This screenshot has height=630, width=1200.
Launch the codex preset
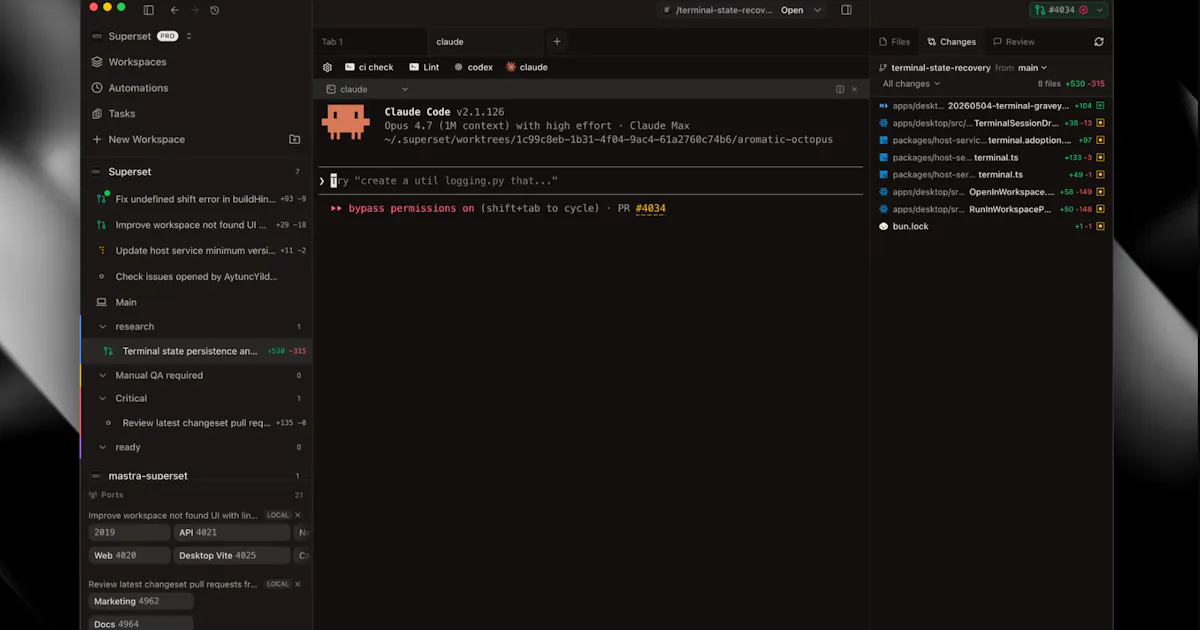(473, 67)
